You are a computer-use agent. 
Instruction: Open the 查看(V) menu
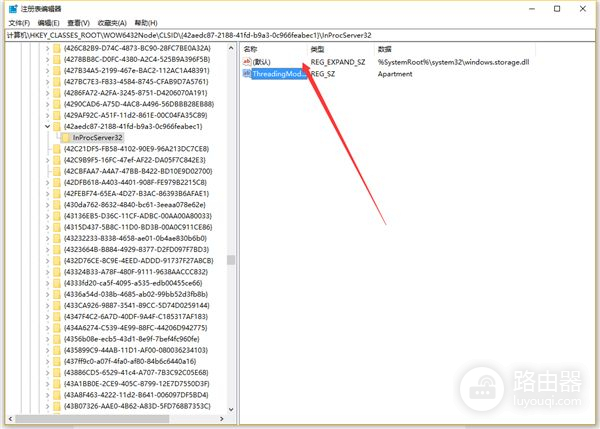click(78, 23)
